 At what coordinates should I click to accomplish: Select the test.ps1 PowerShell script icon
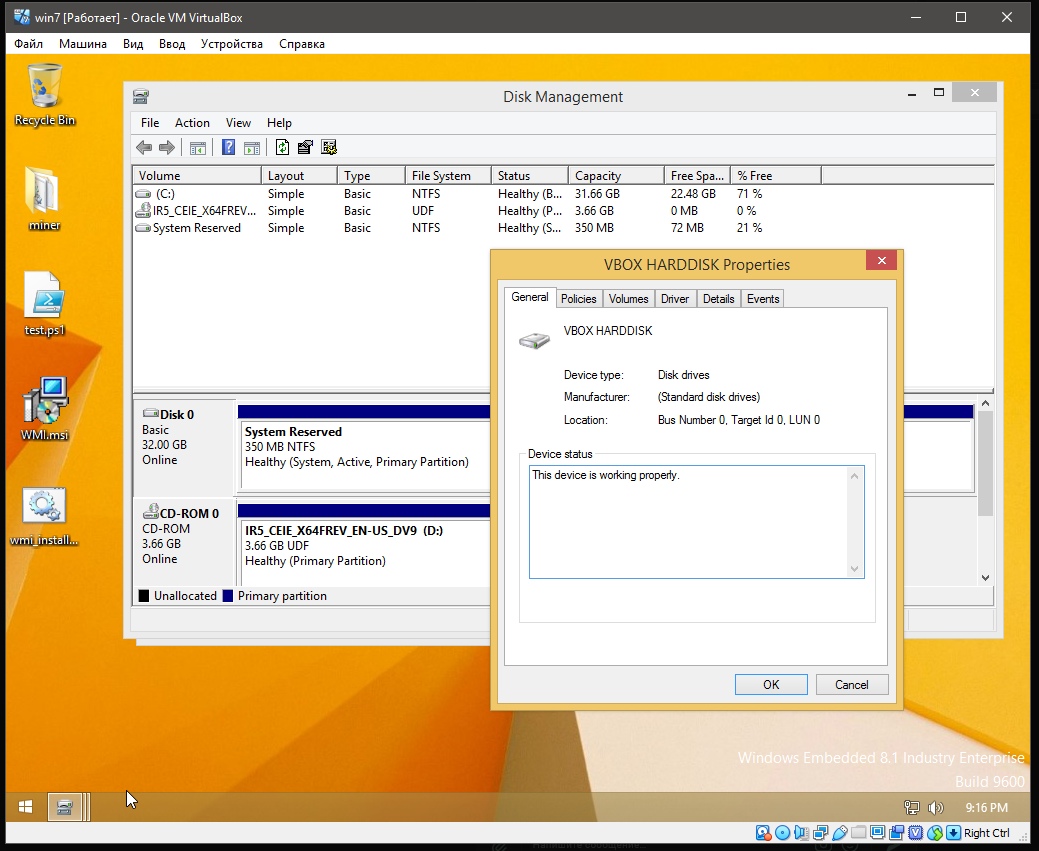pos(44,304)
